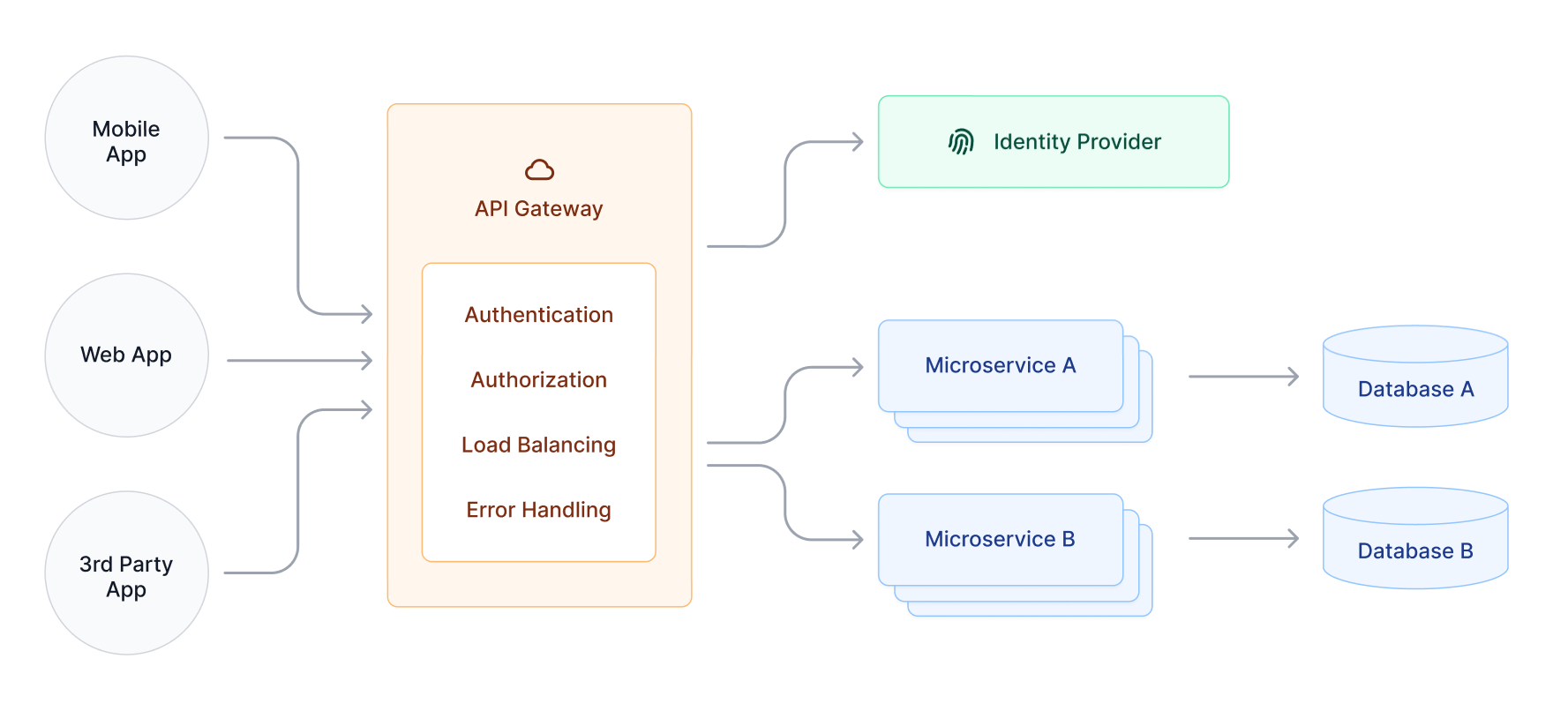Click the cloud icon above API Gateway
Screen dimensions: 1568x711
pos(539,169)
